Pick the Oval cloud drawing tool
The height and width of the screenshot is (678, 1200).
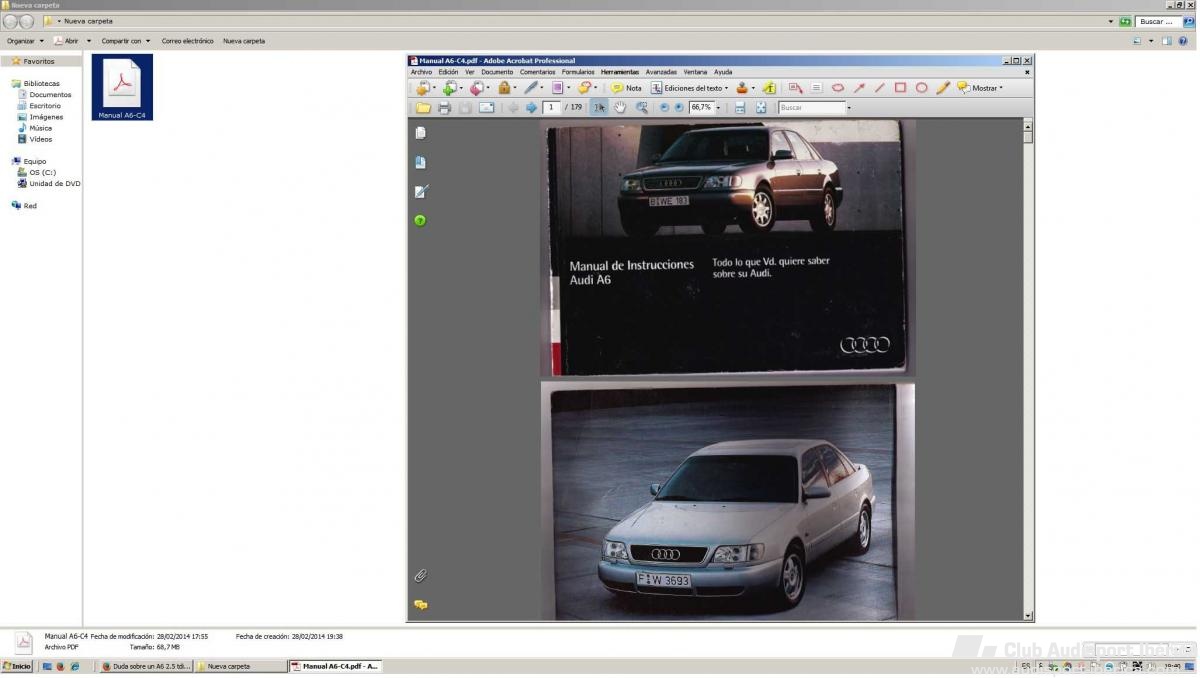coord(838,88)
